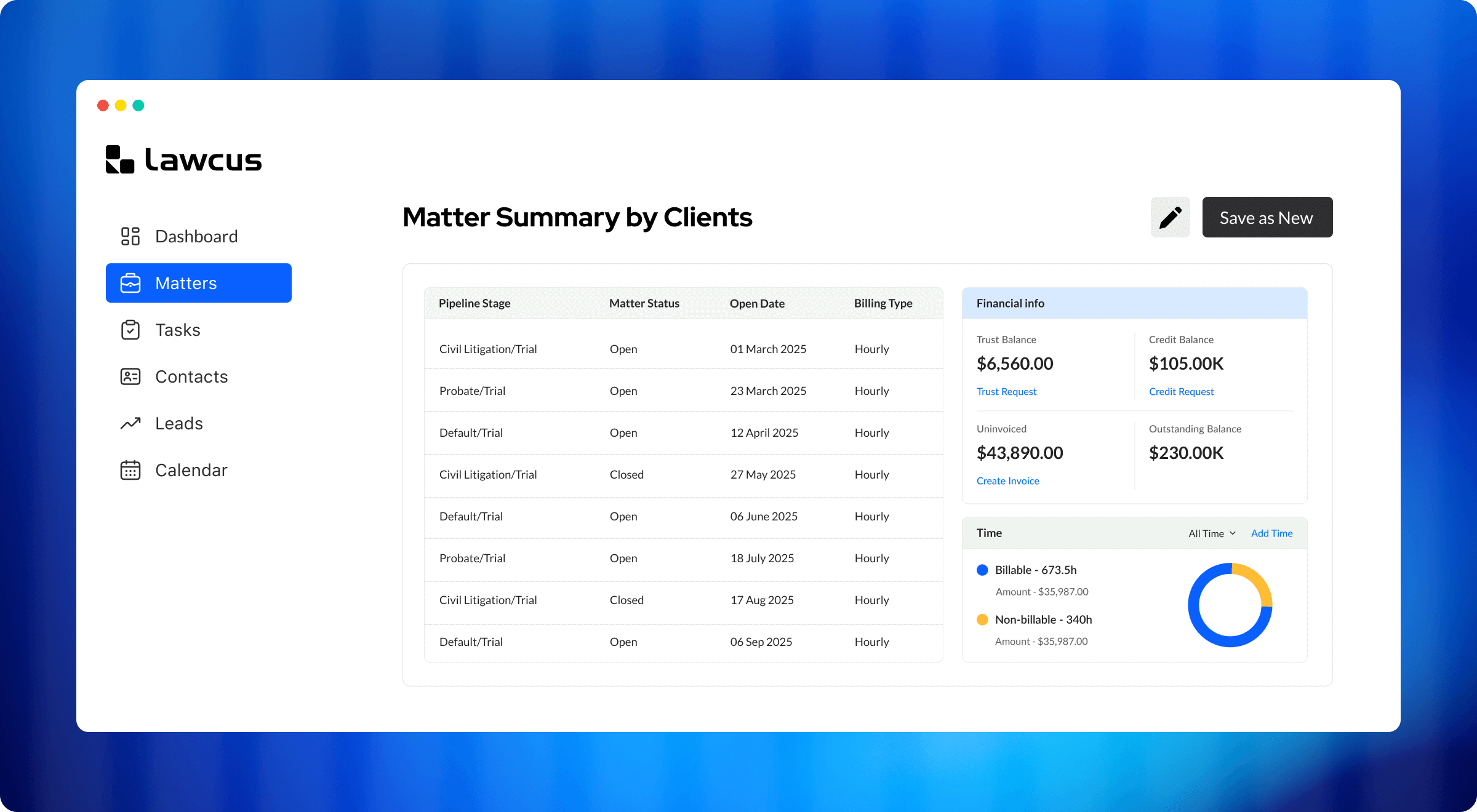Image resolution: width=1477 pixels, height=812 pixels.
Task: Go to the Tasks menu item
Action: pos(178,330)
